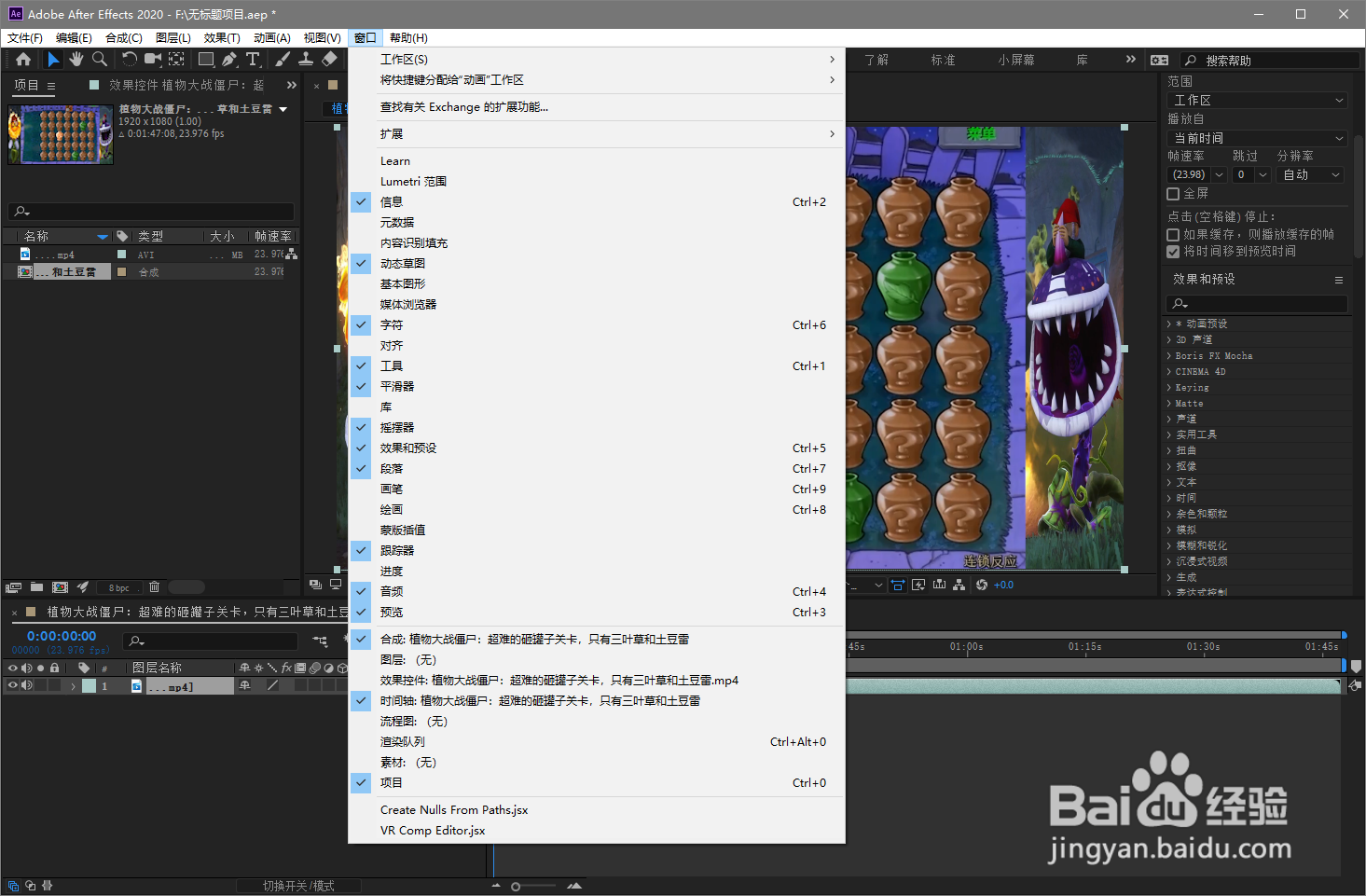This screenshot has height=896, width=1366.
Task: Click the New Composition icon
Action: coord(61,587)
